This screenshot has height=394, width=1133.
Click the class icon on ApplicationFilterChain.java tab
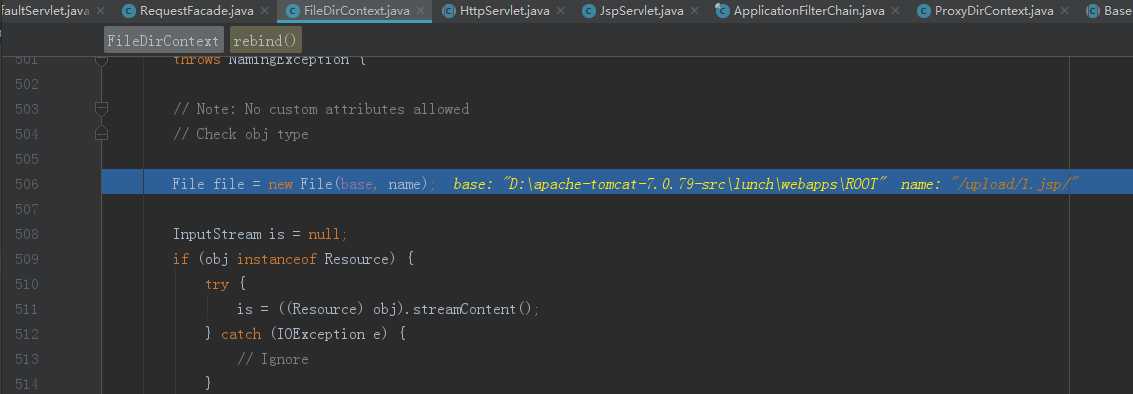coord(721,11)
